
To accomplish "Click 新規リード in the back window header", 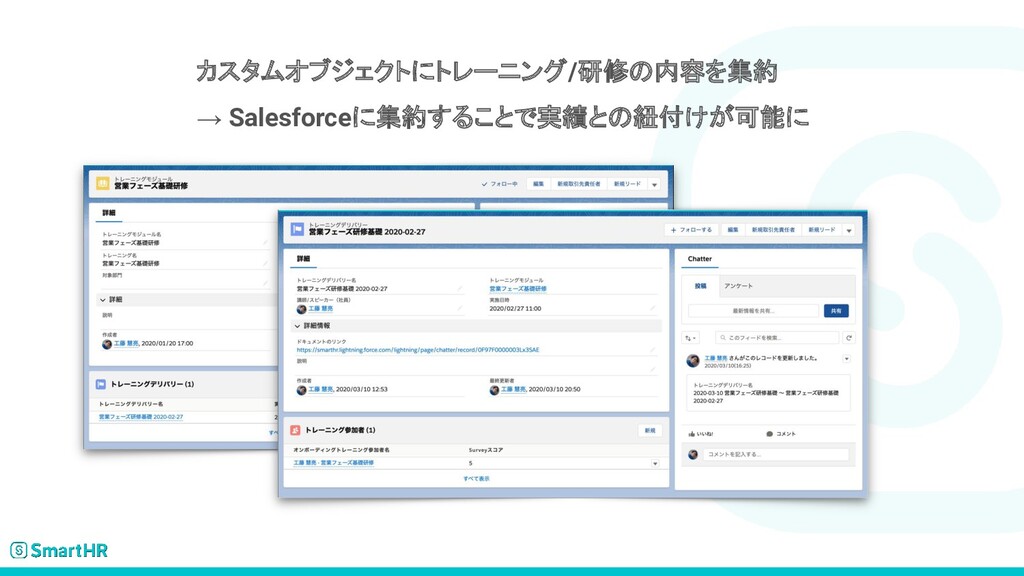I will [627, 184].
